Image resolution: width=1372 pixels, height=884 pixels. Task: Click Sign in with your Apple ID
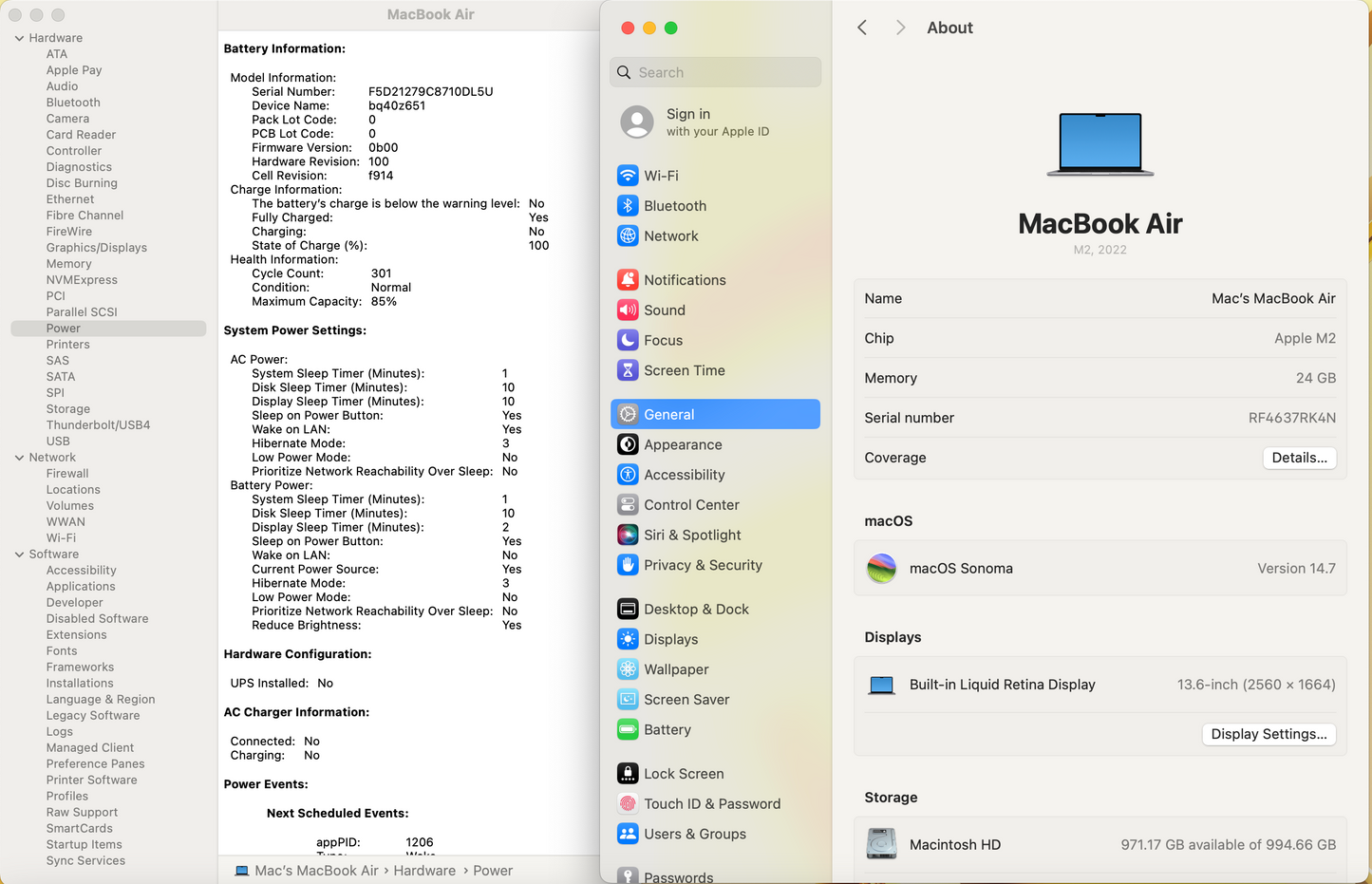coord(717,122)
